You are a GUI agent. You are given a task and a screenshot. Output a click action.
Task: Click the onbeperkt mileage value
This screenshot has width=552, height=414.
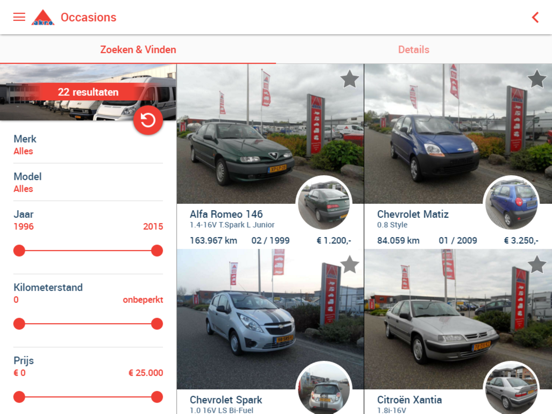click(x=143, y=300)
